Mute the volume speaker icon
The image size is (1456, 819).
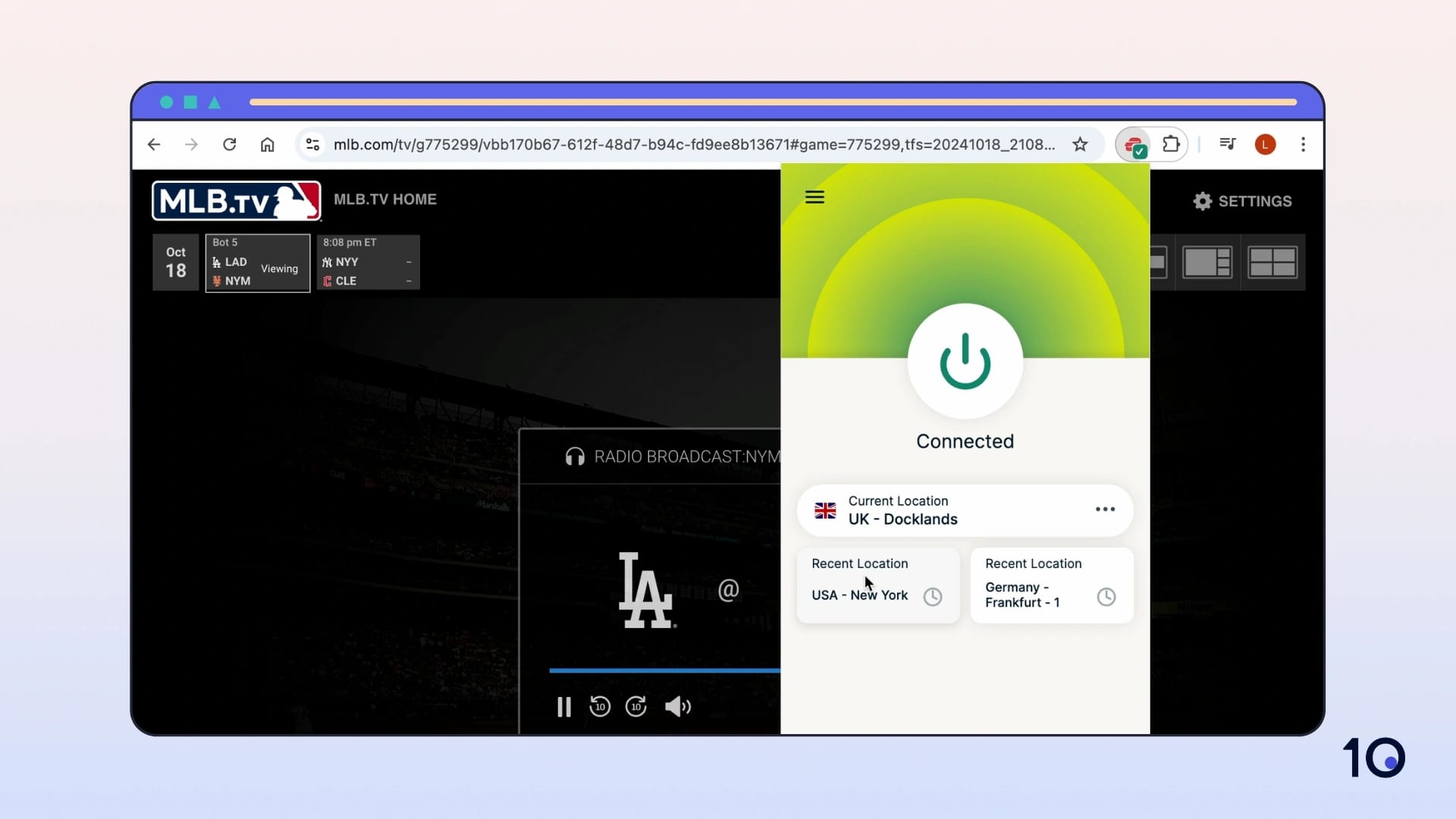pos(678,707)
